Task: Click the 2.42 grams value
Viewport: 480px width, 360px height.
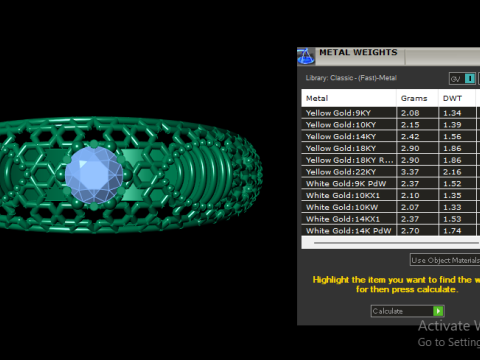Action: (x=410, y=137)
